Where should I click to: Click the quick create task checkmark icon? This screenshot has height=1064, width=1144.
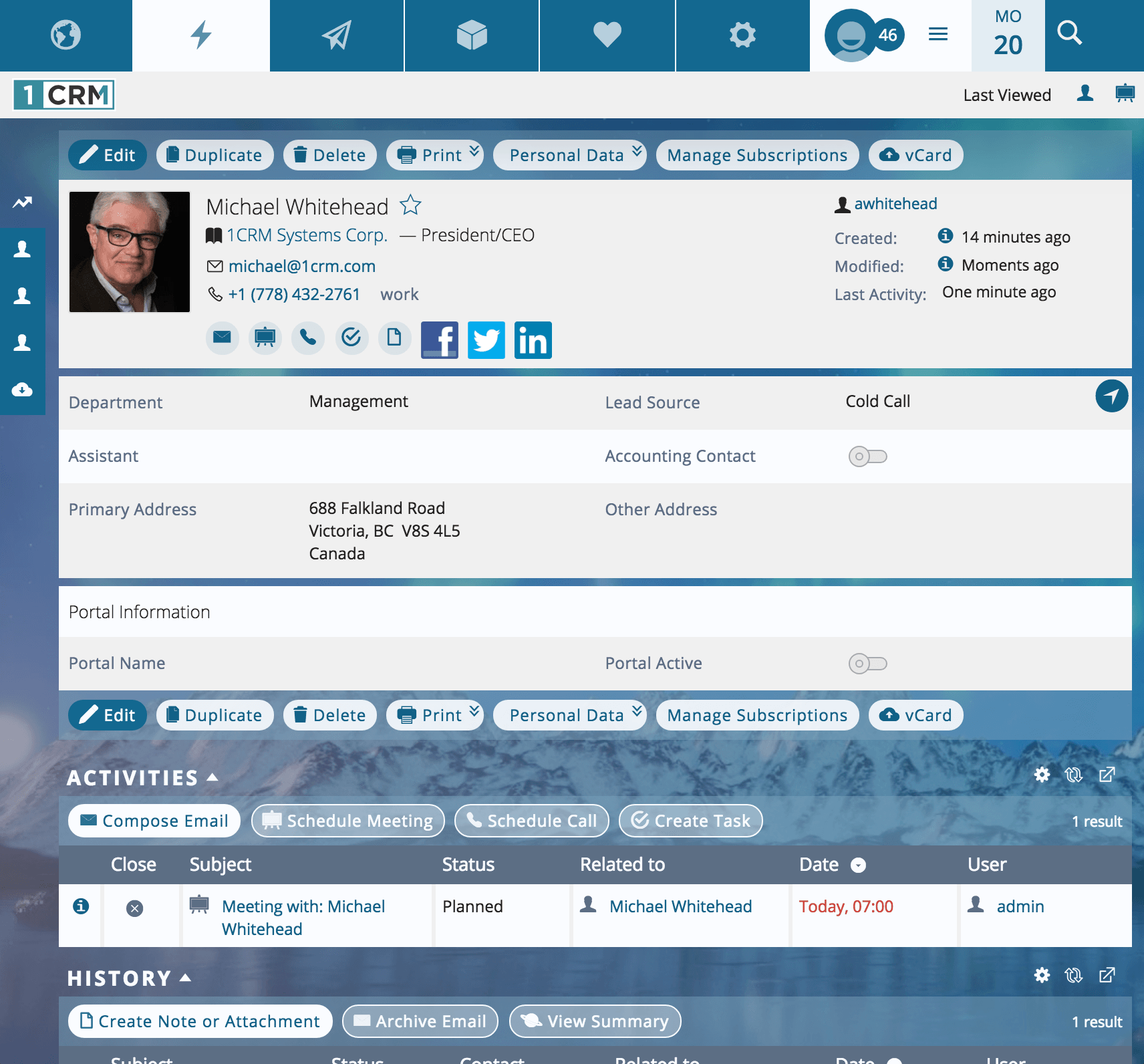[351, 338]
